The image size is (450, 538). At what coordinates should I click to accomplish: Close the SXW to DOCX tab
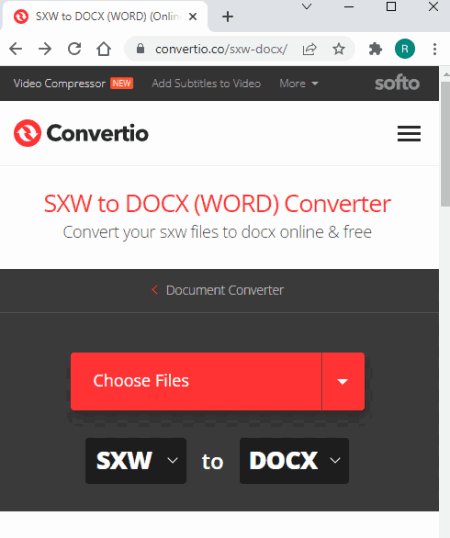coord(193,16)
